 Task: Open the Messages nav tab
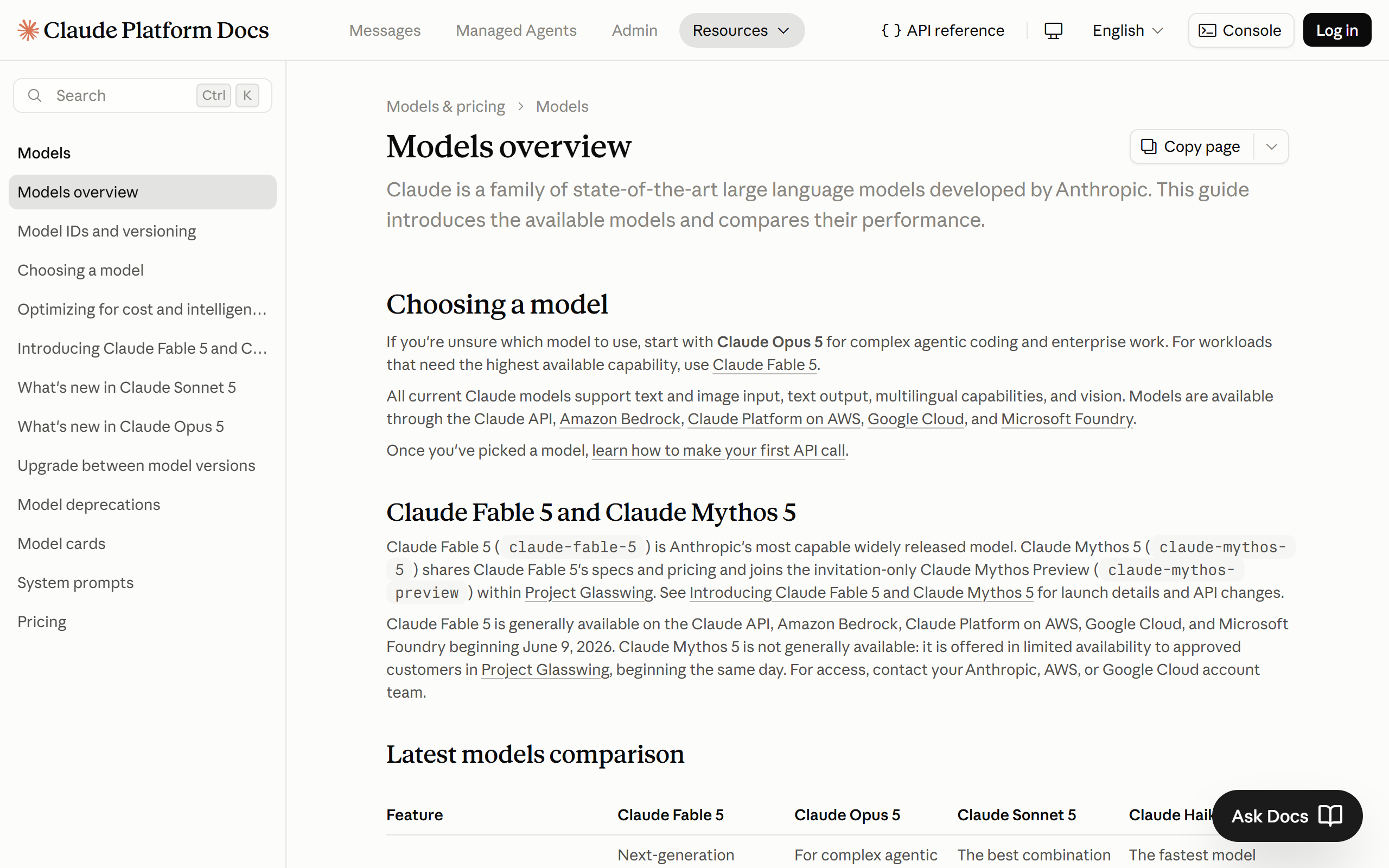coord(385,30)
